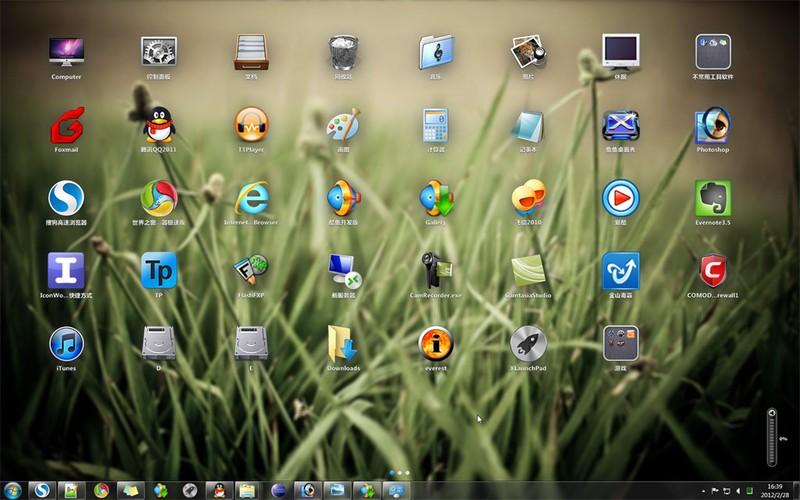
Task: Launch Youku blue play button icon
Action: 620,198
